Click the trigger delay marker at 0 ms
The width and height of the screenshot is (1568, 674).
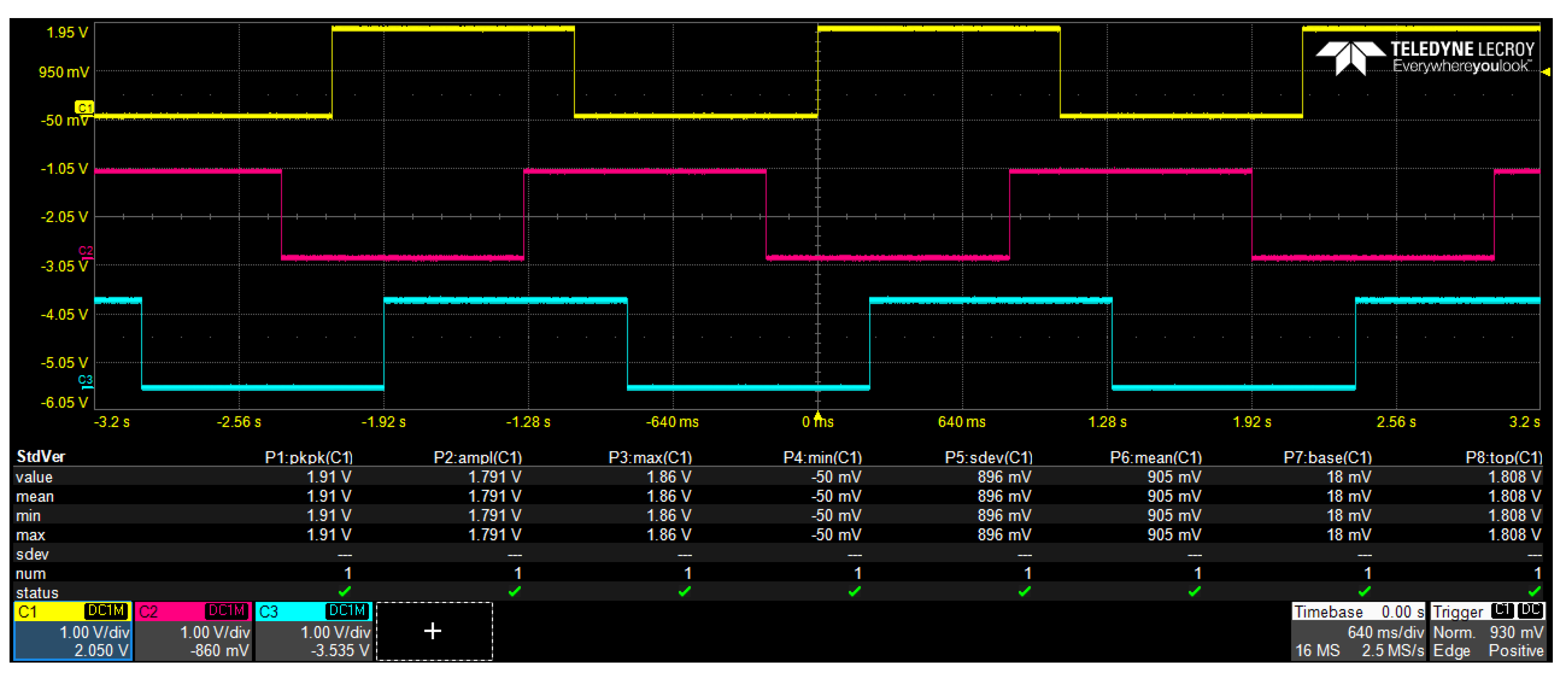[817, 416]
